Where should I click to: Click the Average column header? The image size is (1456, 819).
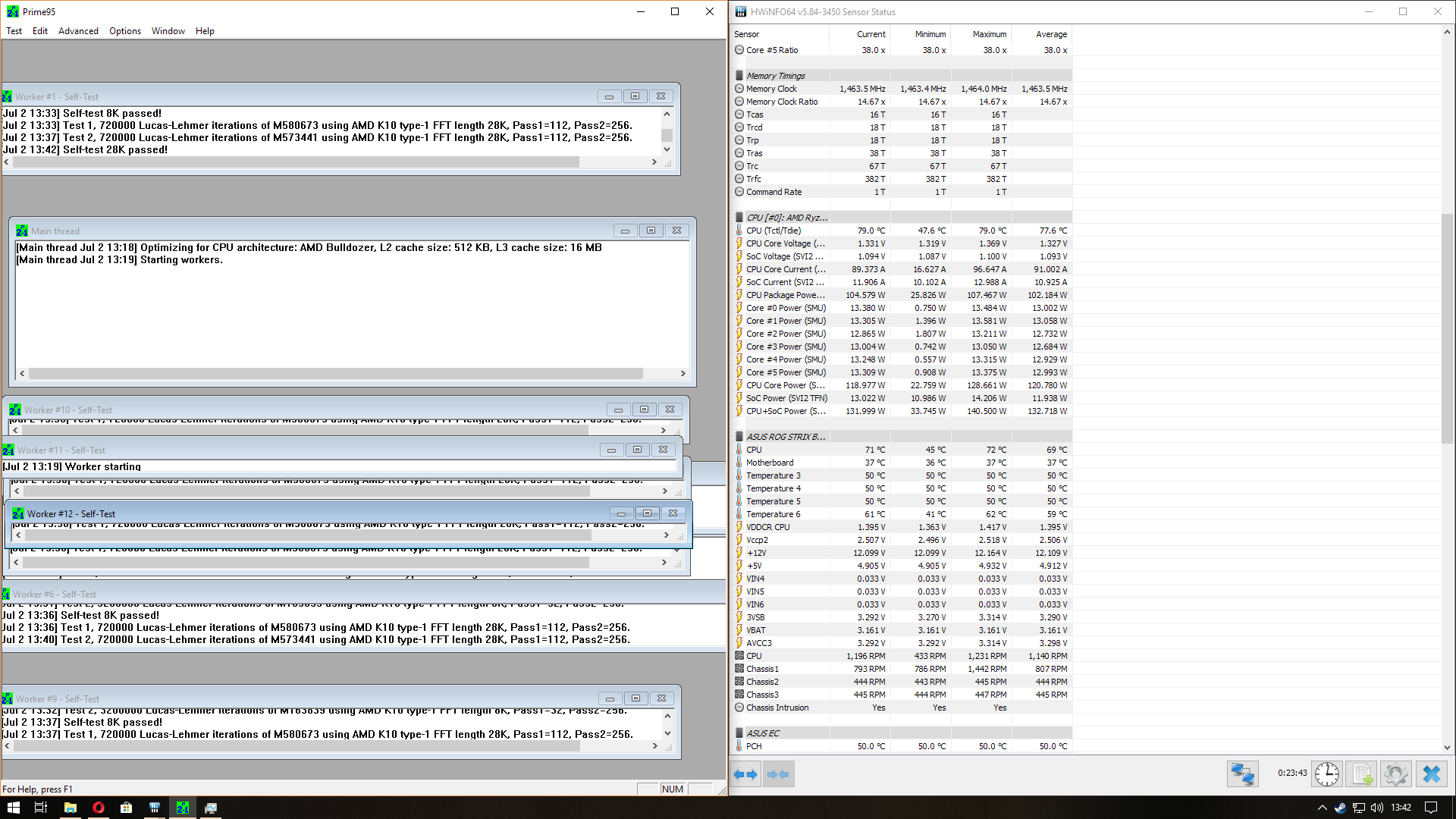[1050, 34]
